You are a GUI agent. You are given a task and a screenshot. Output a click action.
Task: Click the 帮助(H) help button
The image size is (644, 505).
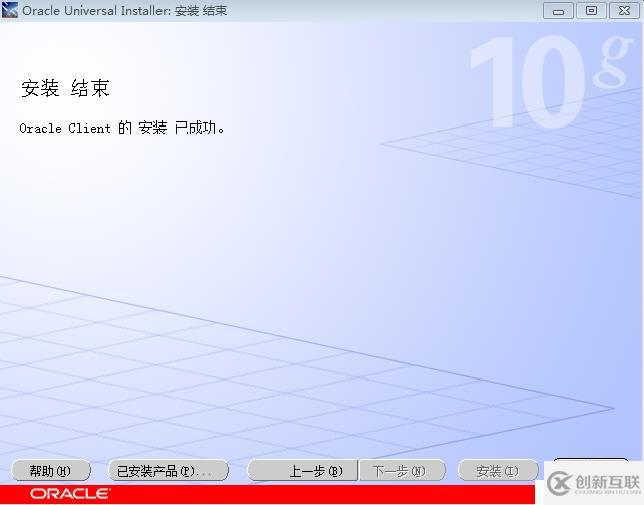[51, 471]
